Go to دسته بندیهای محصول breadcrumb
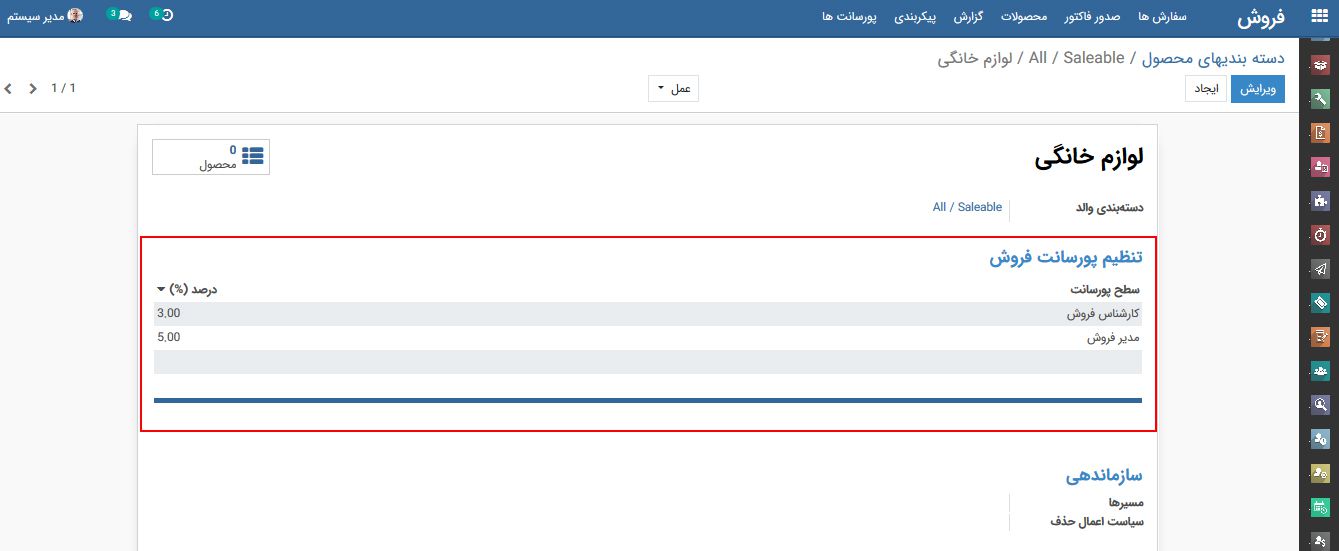Viewport: 1339px width, 551px height. pyautogui.click(x=1212, y=58)
